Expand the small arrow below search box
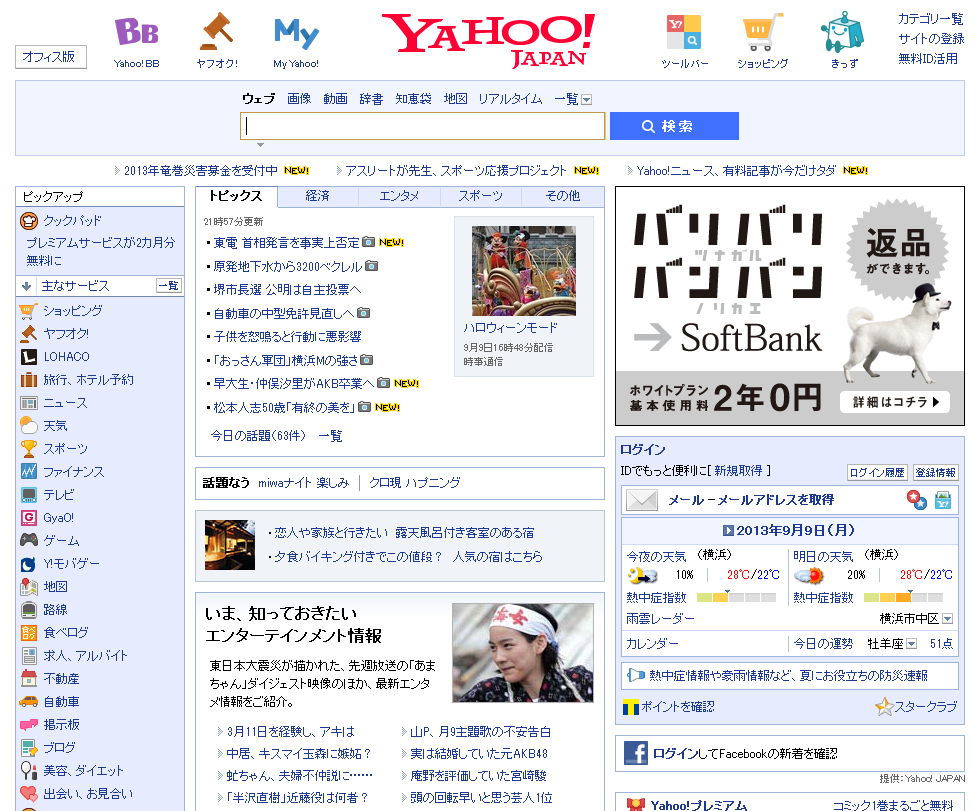The width and height of the screenshot is (980, 811). pos(261,145)
